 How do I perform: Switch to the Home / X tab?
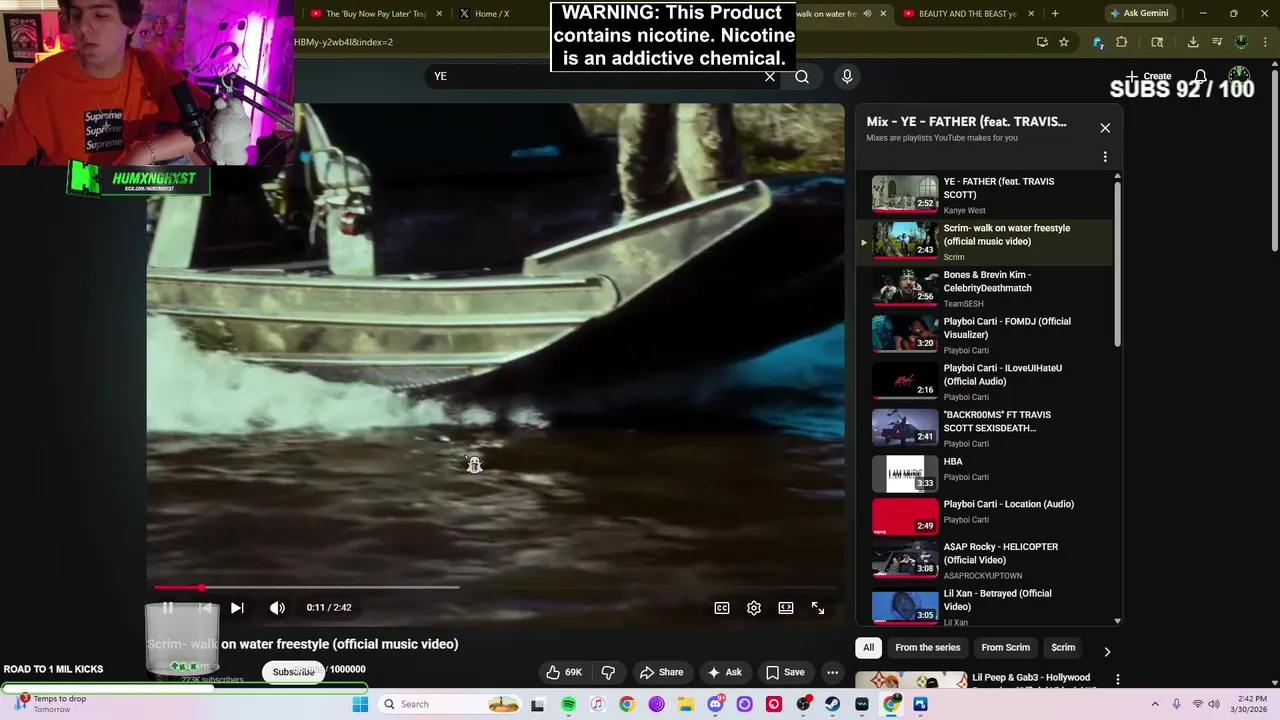pos(491,14)
